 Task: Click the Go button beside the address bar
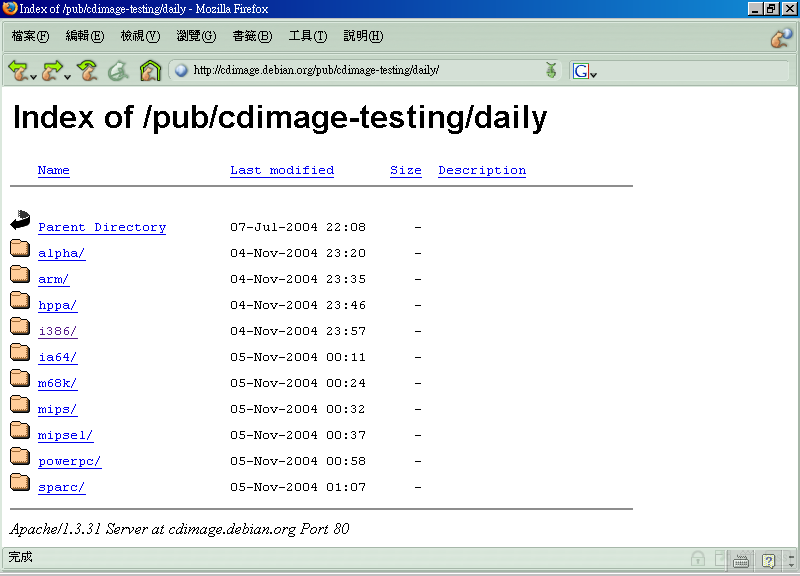(550, 70)
